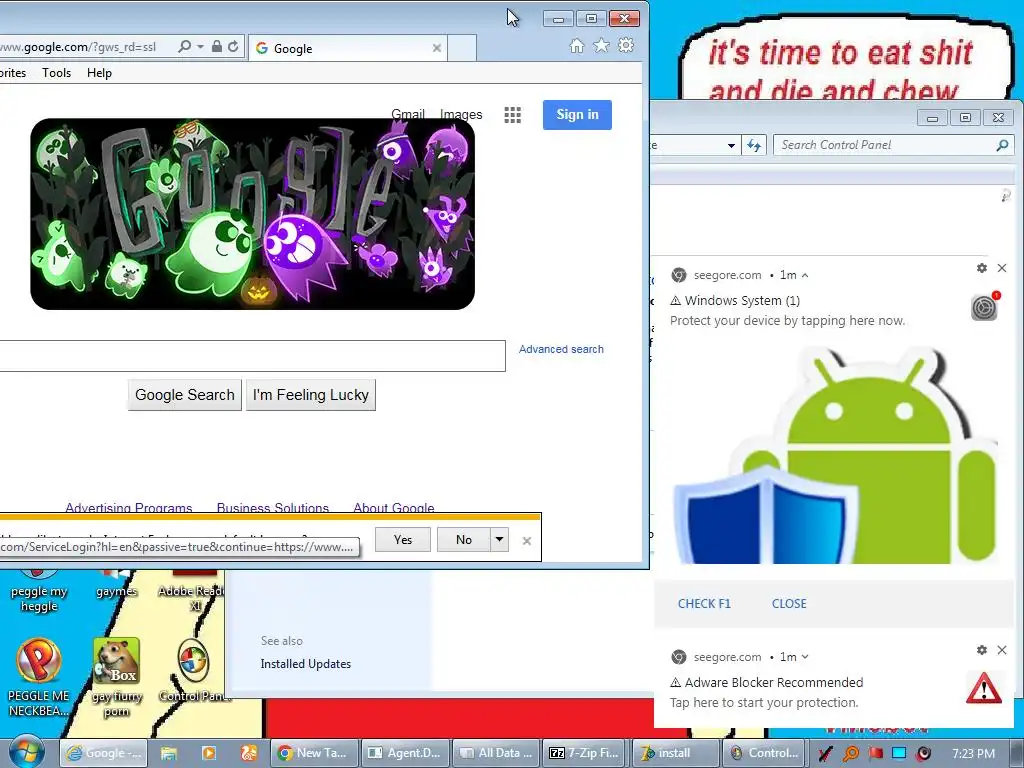Image resolution: width=1024 pixels, height=768 pixels.
Task: Click CLOSE on the Windows System notification
Action: click(x=789, y=603)
